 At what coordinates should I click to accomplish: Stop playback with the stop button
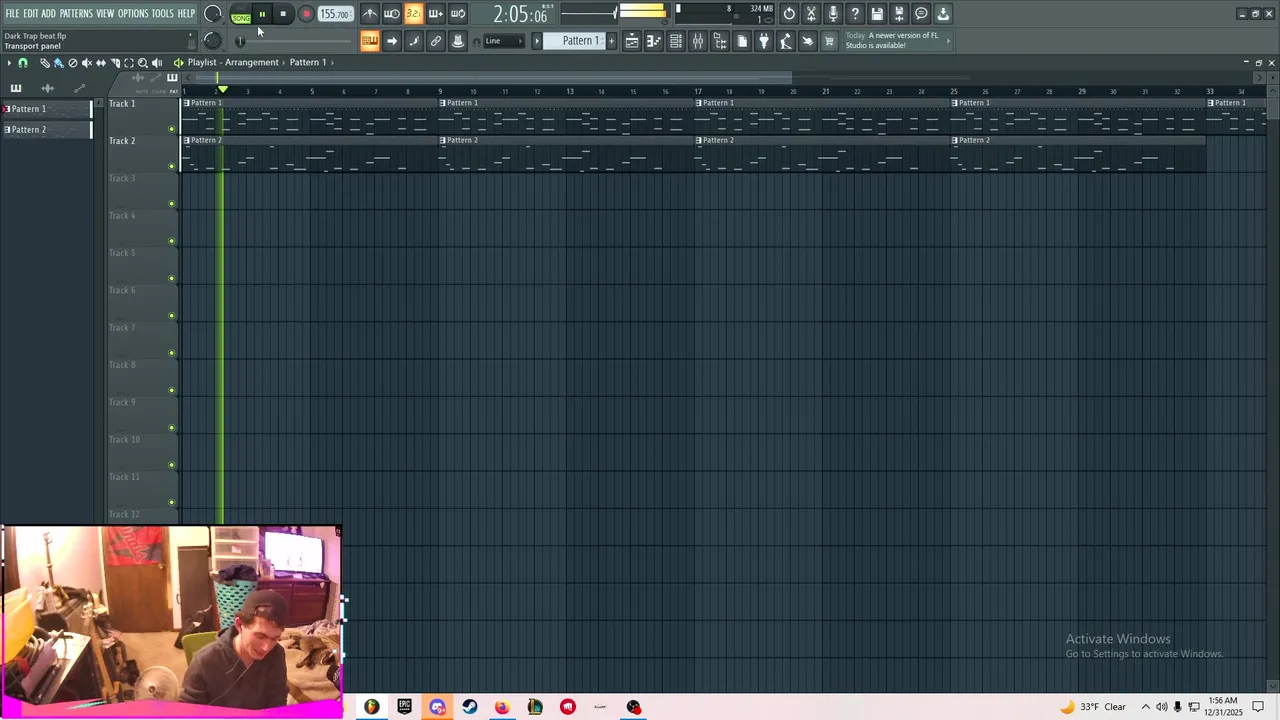coord(284,14)
